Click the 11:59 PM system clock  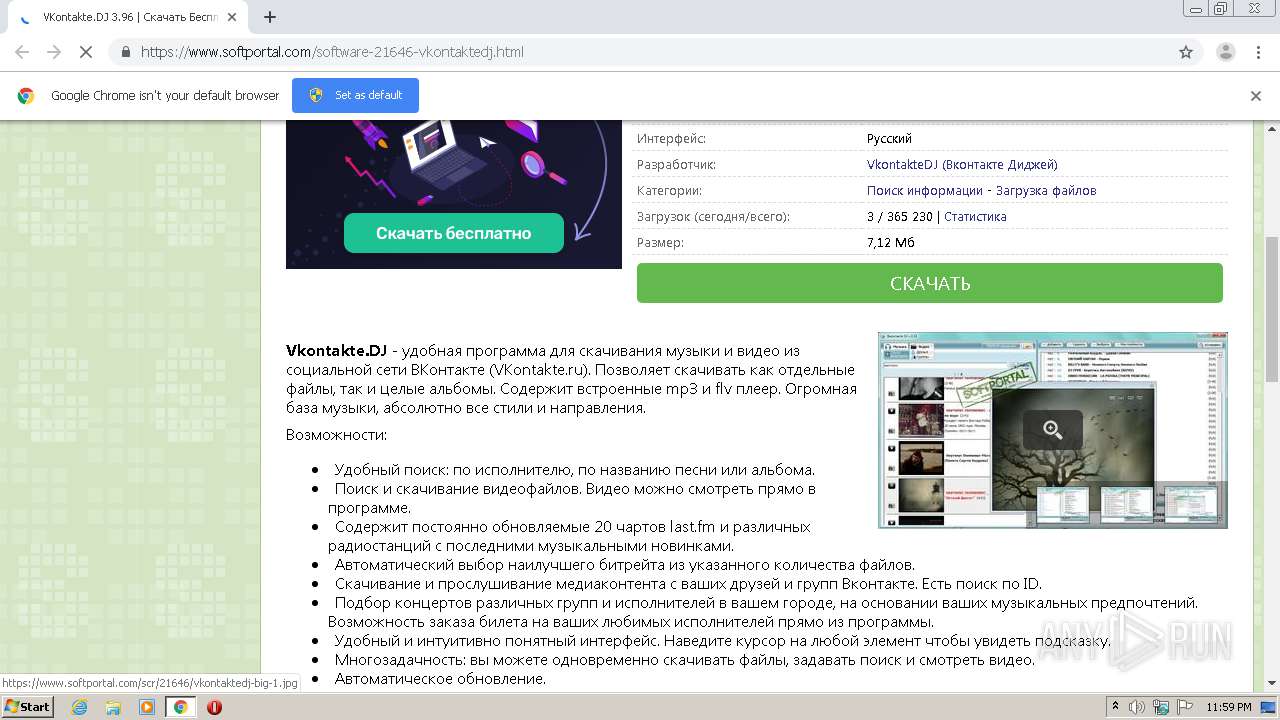[x=1229, y=707]
